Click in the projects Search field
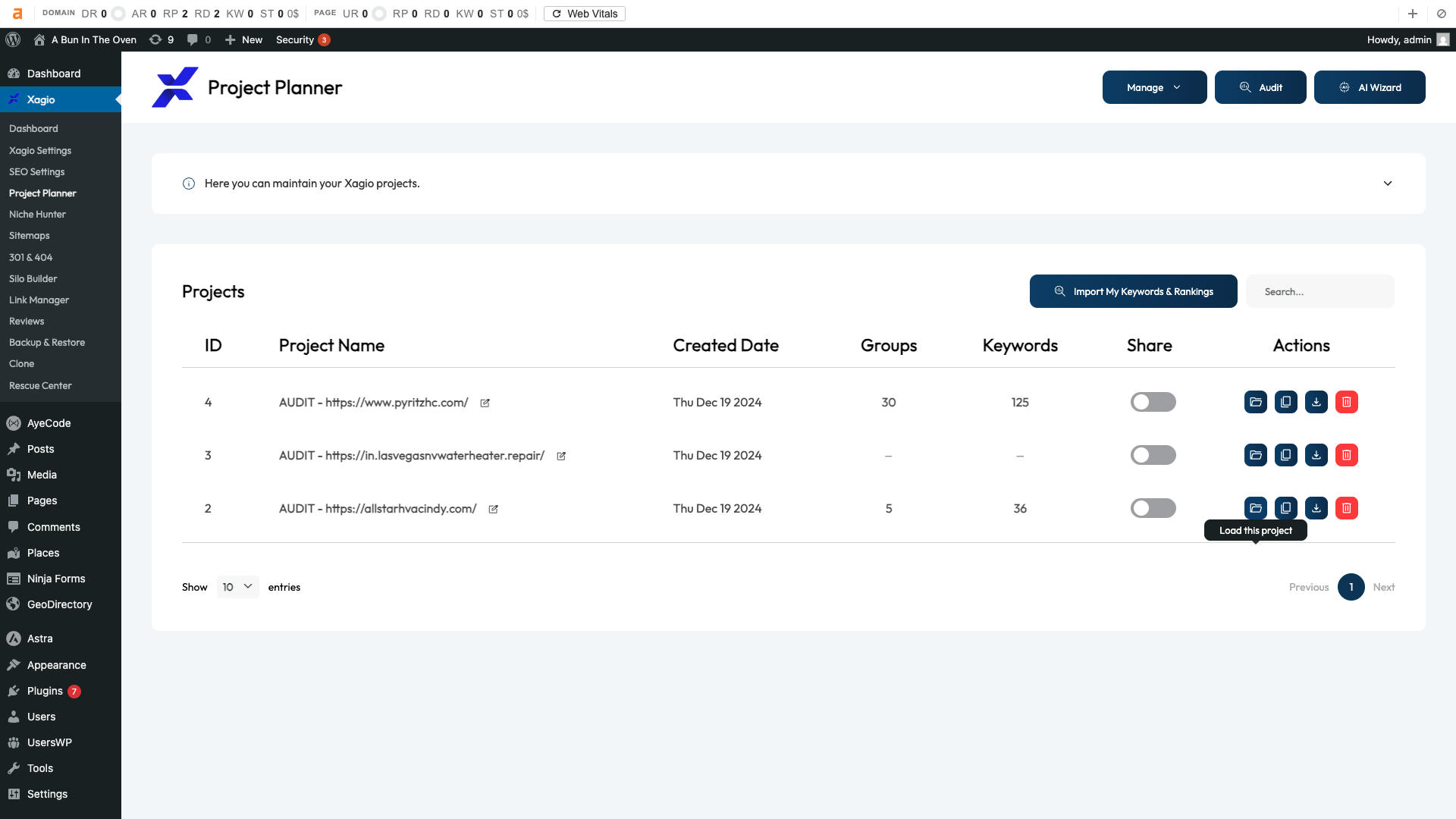This screenshot has height=819, width=1456. 1319,291
